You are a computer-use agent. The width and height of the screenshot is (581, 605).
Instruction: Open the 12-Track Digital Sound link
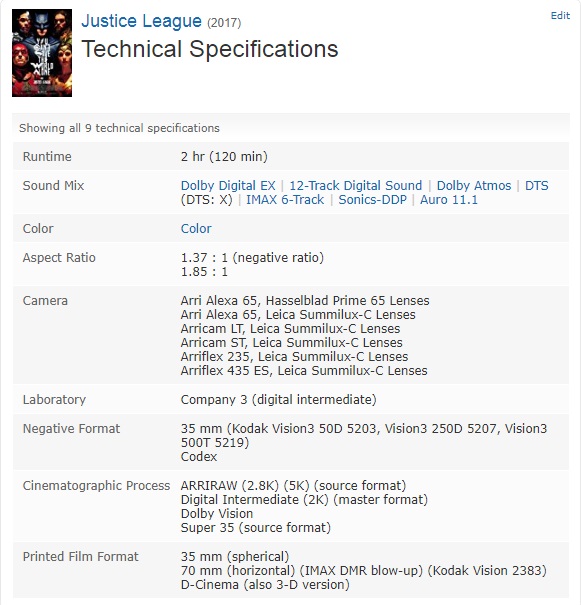pyautogui.click(x=356, y=186)
